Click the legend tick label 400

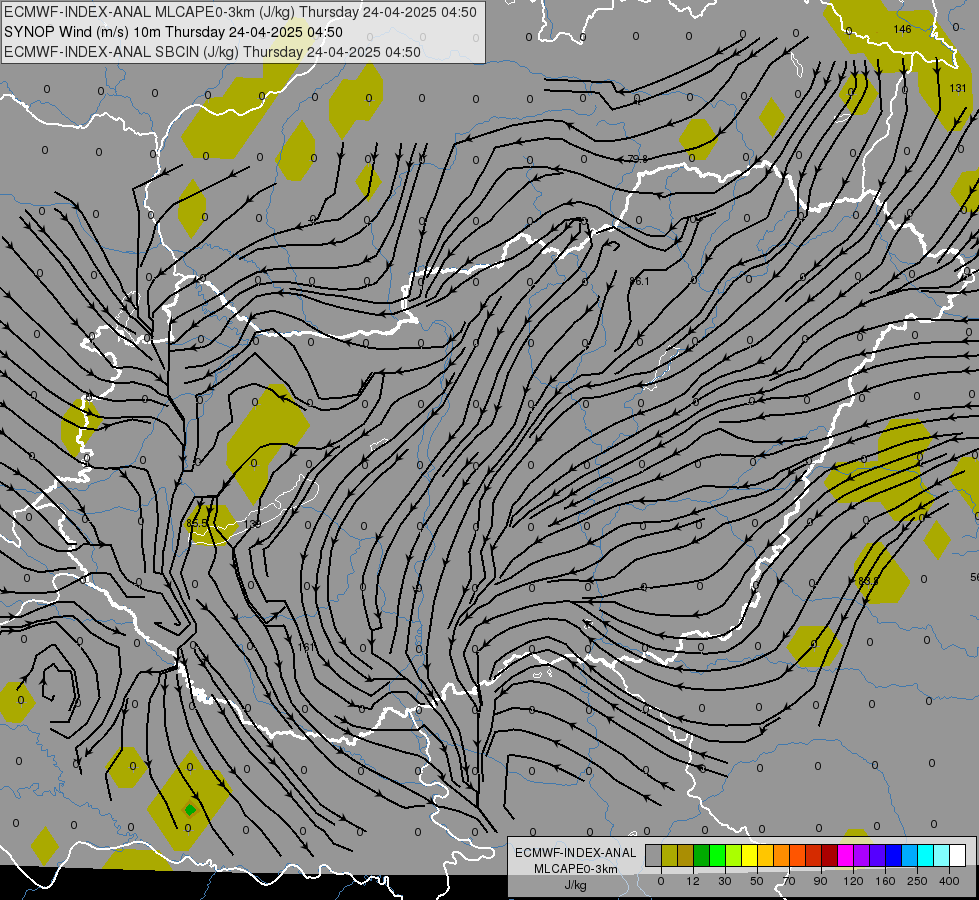(x=949, y=881)
